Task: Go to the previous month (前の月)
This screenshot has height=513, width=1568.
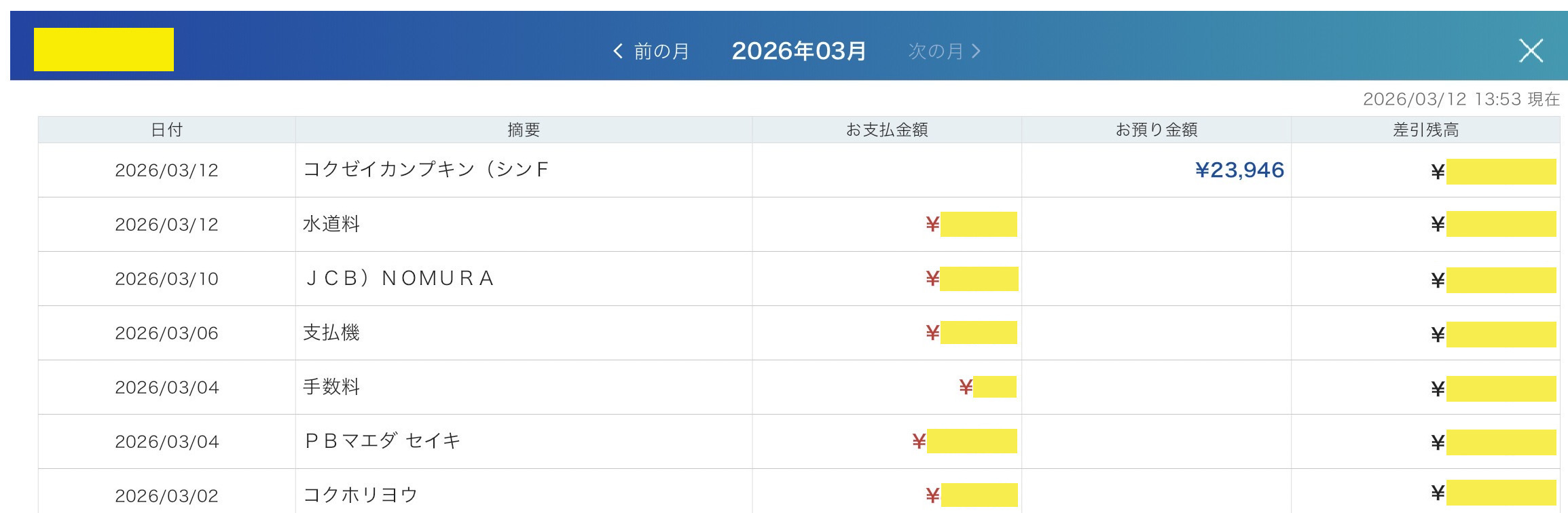Action: tap(651, 51)
